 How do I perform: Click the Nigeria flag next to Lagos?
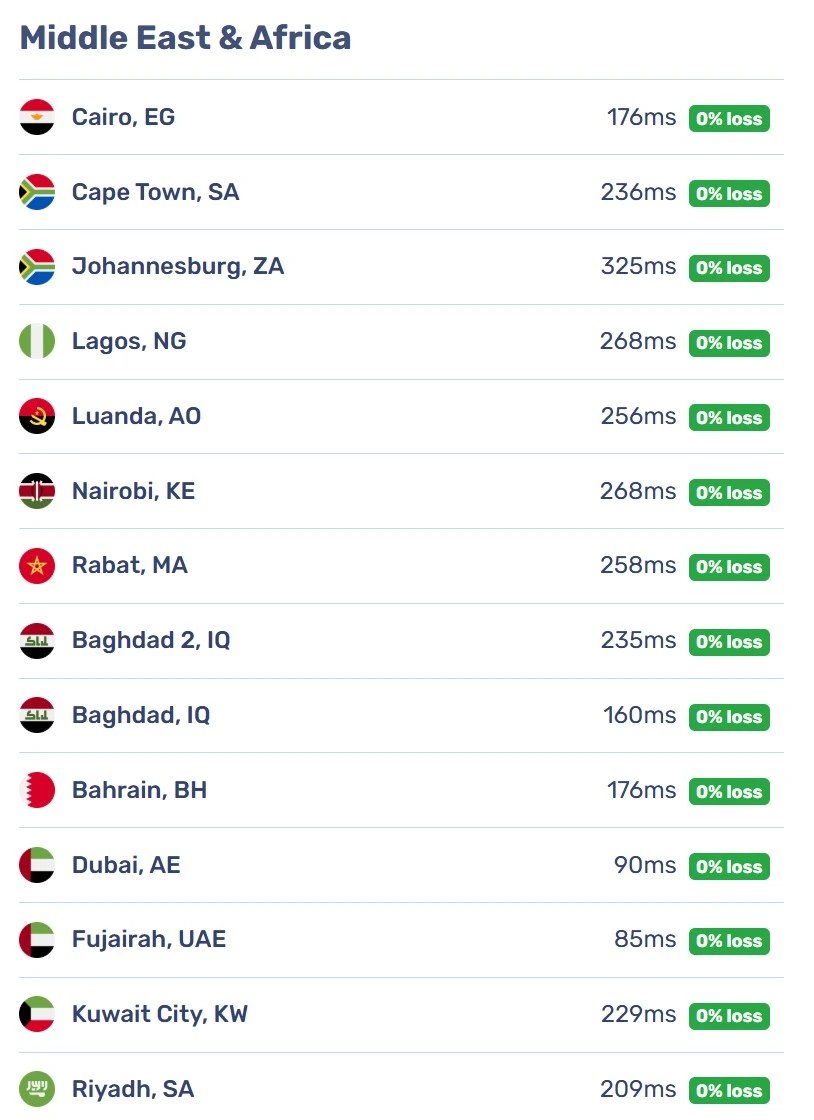click(x=36, y=341)
